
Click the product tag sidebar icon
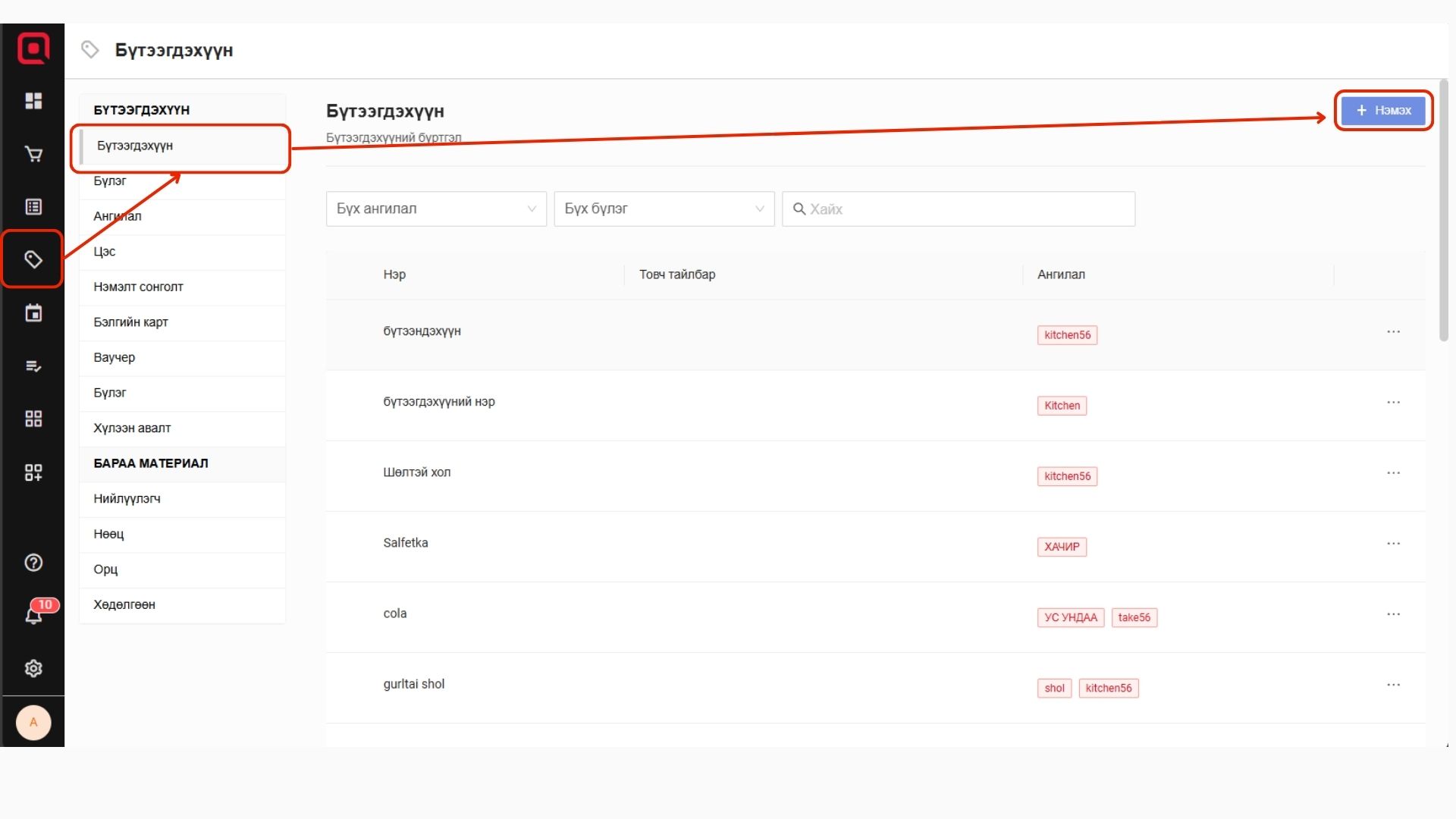[33, 260]
